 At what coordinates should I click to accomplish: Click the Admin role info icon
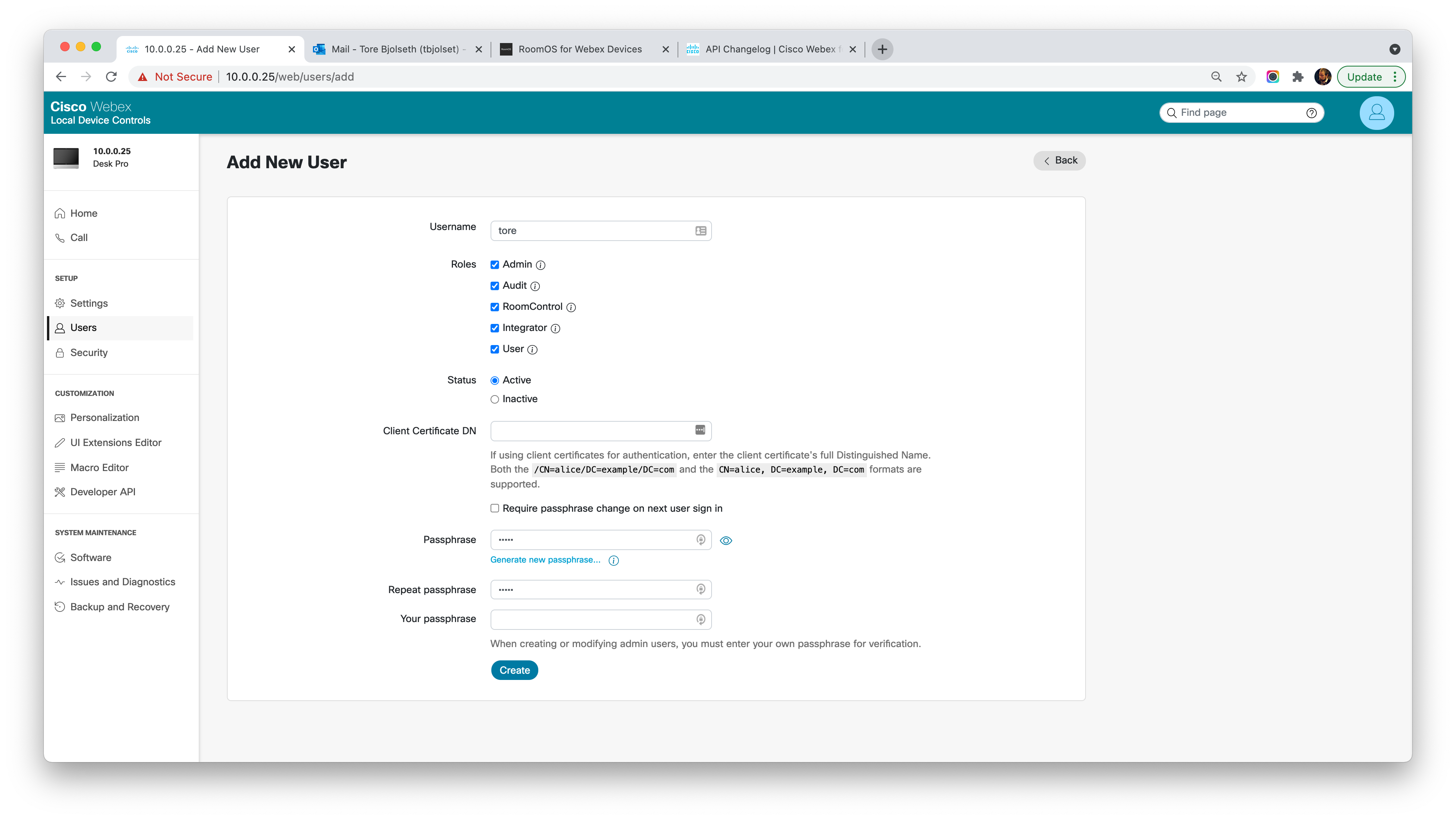click(x=540, y=265)
